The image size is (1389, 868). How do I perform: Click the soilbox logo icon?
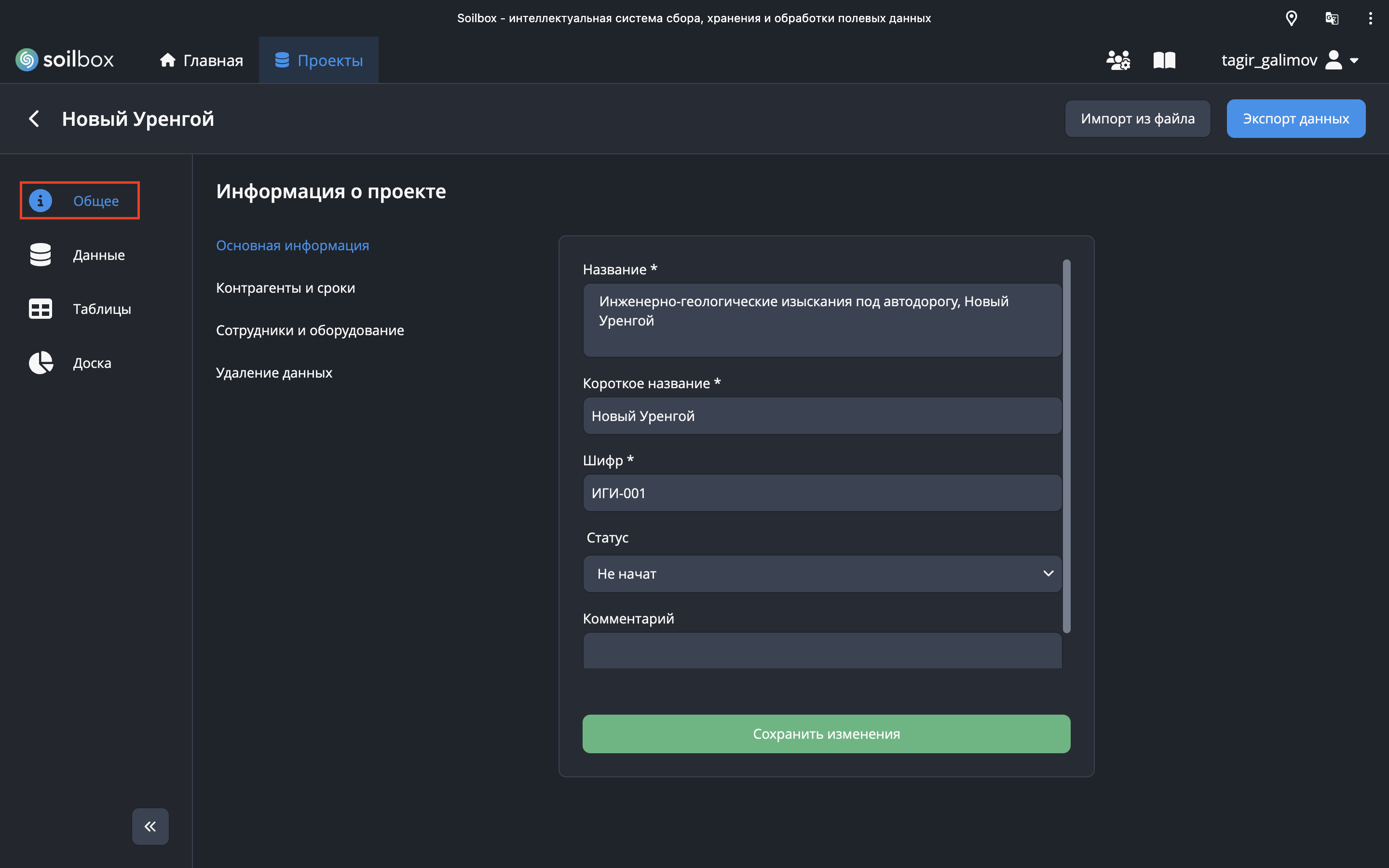pos(27,60)
